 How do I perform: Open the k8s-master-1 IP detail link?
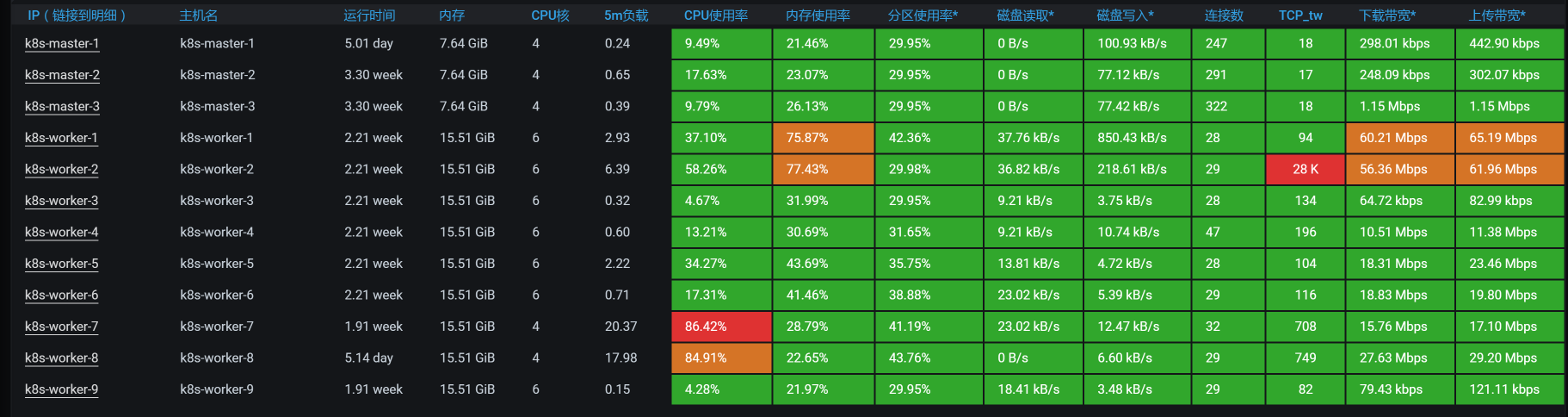pyautogui.click(x=62, y=44)
